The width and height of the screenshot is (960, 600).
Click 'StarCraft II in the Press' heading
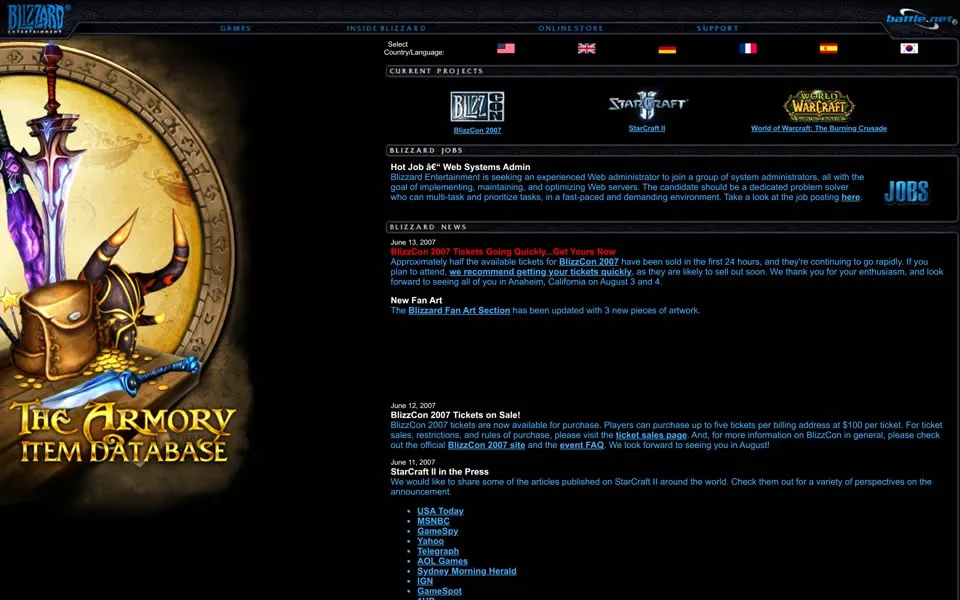tap(440, 472)
